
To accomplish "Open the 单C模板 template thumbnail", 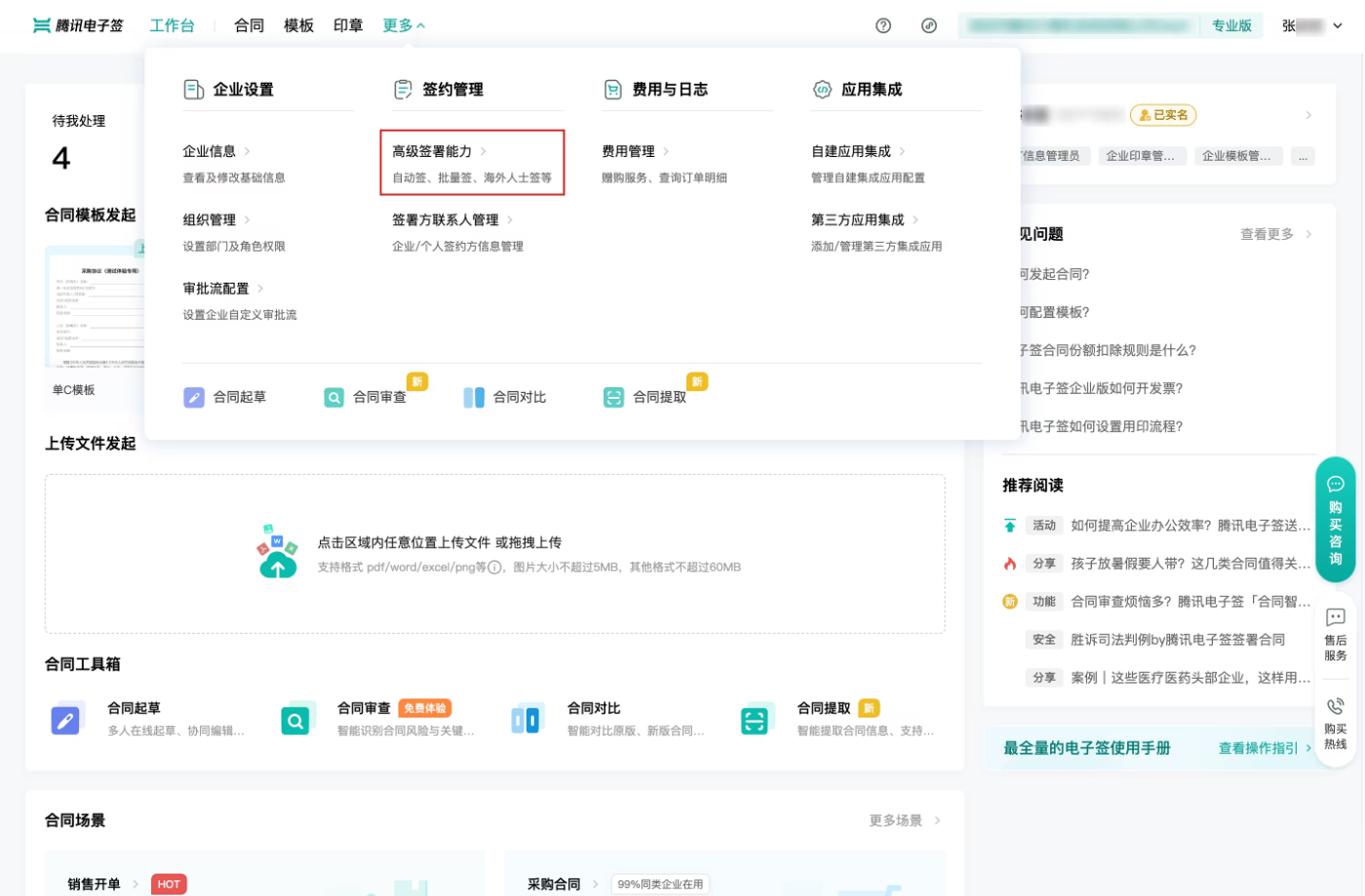I will [95, 307].
